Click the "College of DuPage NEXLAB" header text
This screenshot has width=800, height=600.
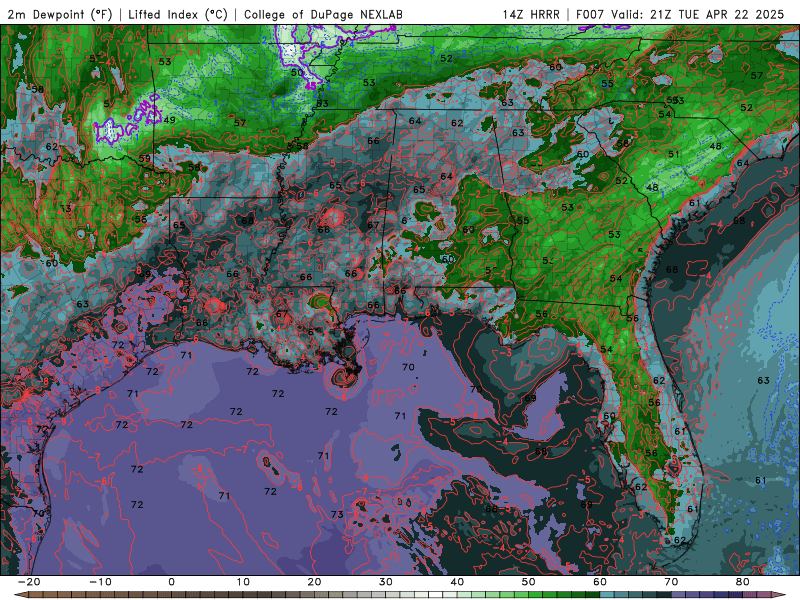coord(323,14)
